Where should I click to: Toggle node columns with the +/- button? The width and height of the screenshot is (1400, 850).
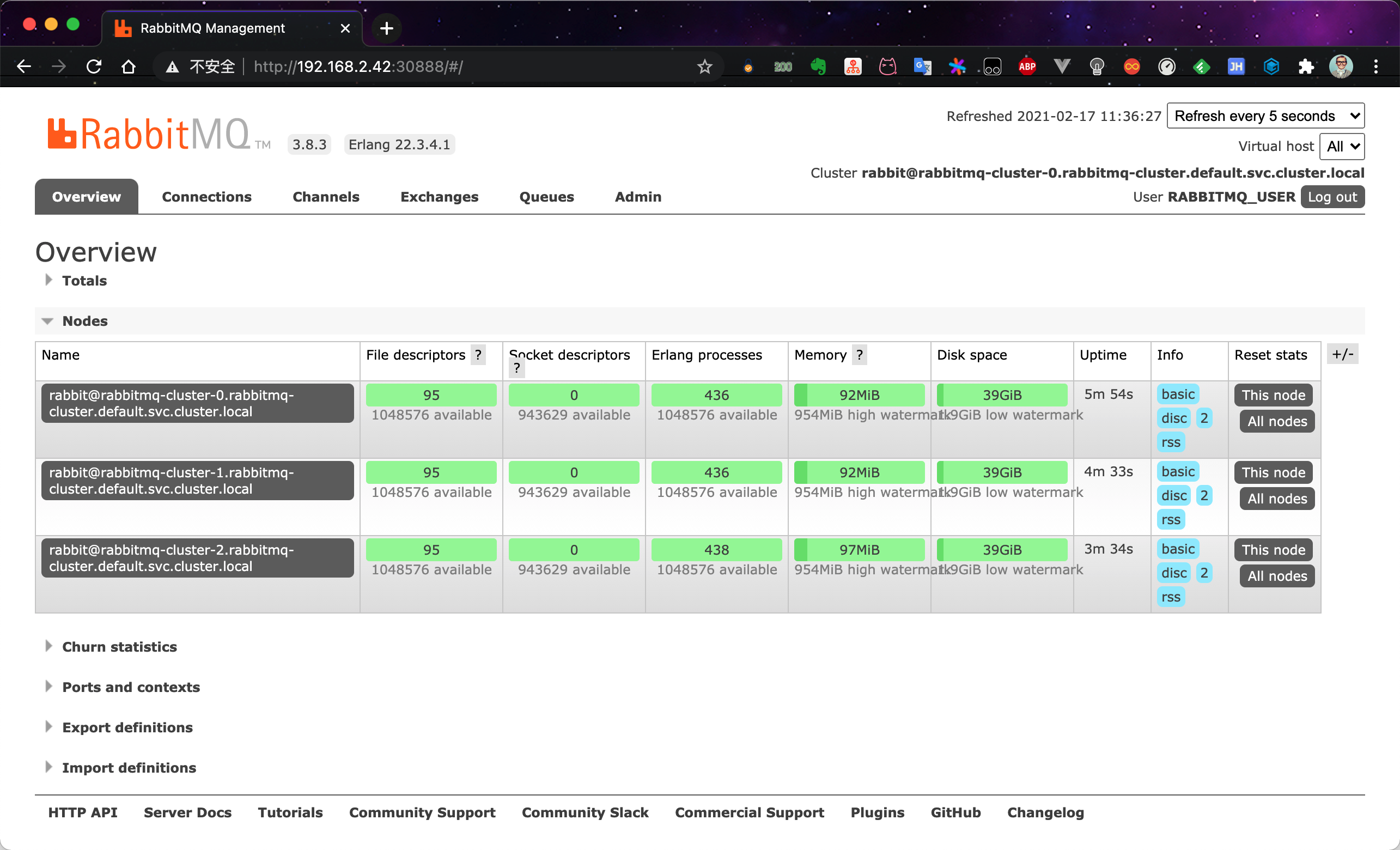[x=1343, y=355]
